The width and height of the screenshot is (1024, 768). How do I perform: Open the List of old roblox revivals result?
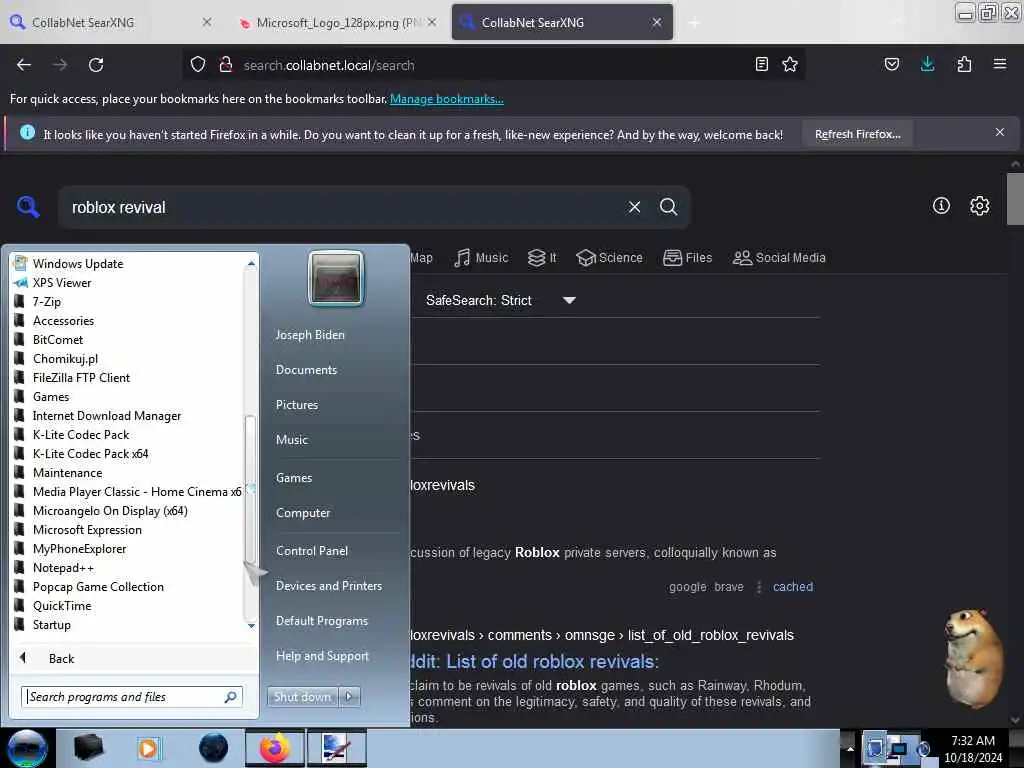pos(534,662)
